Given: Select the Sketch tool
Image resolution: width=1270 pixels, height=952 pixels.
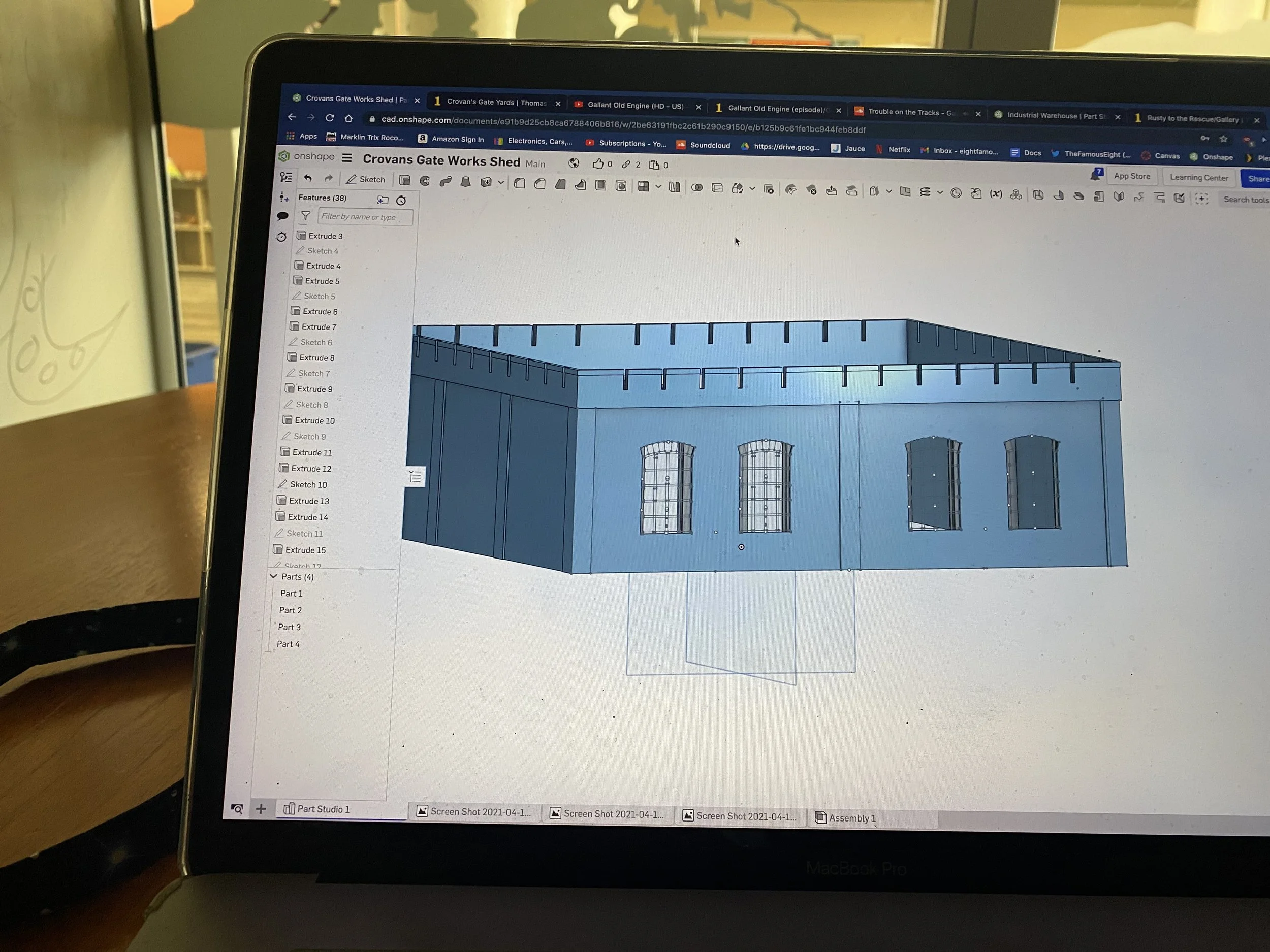Looking at the screenshot, I should pos(365,179).
